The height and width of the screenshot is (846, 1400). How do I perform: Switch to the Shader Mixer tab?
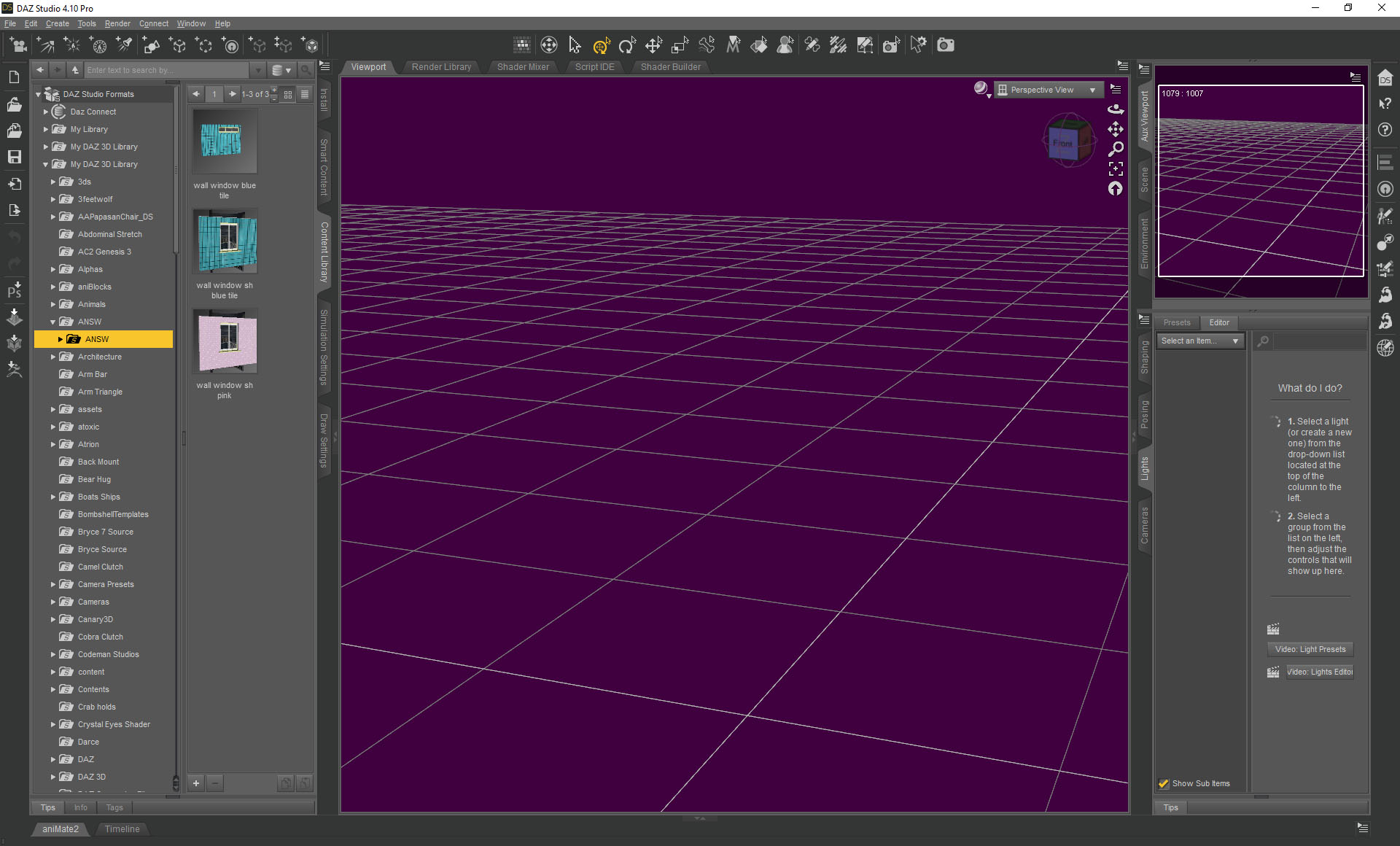pyautogui.click(x=523, y=66)
